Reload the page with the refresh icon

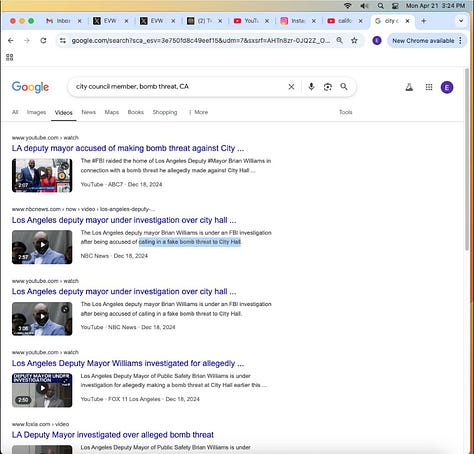[x=43, y=41]
